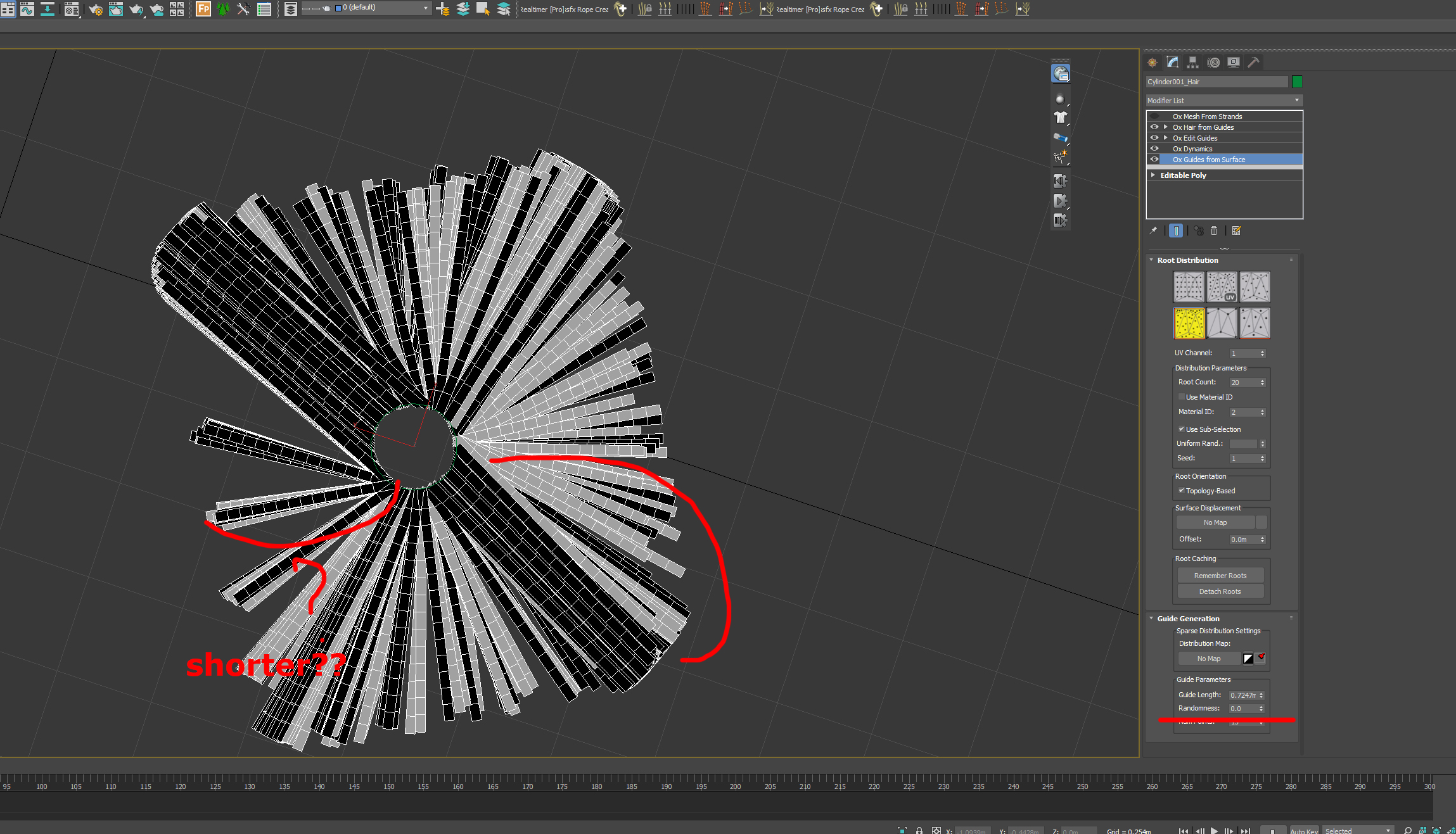
Task: Choose the UV root distribution icon
Action: tap(1222, 287)
